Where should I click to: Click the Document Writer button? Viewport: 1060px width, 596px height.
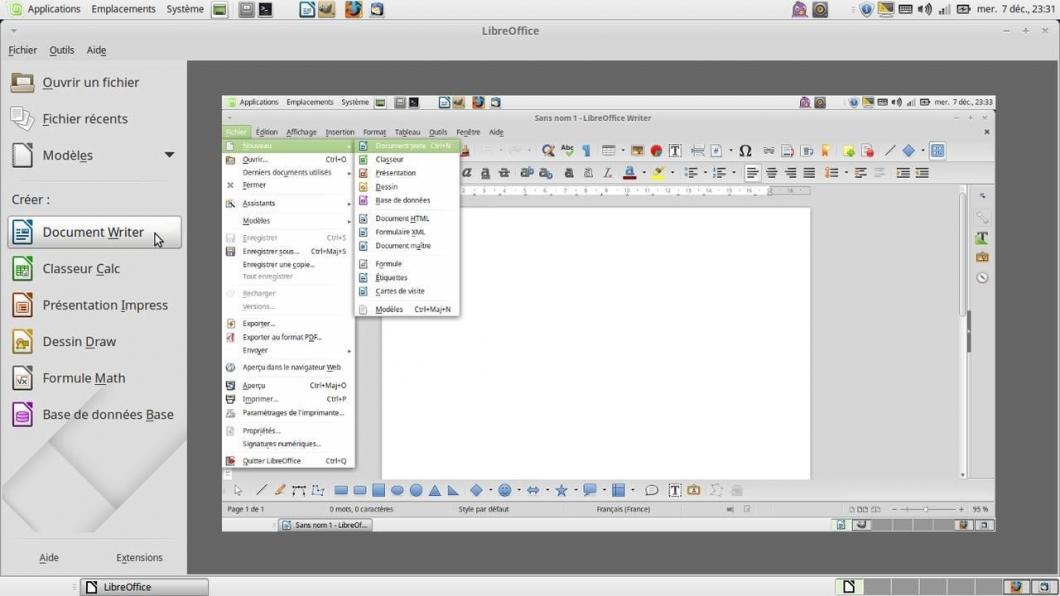click(x=94, y=232)
